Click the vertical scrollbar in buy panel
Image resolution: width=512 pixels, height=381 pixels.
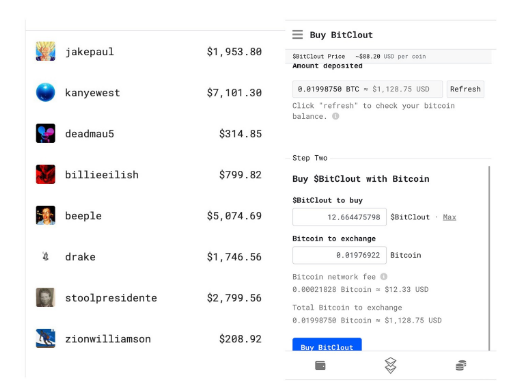pos(489,258)
